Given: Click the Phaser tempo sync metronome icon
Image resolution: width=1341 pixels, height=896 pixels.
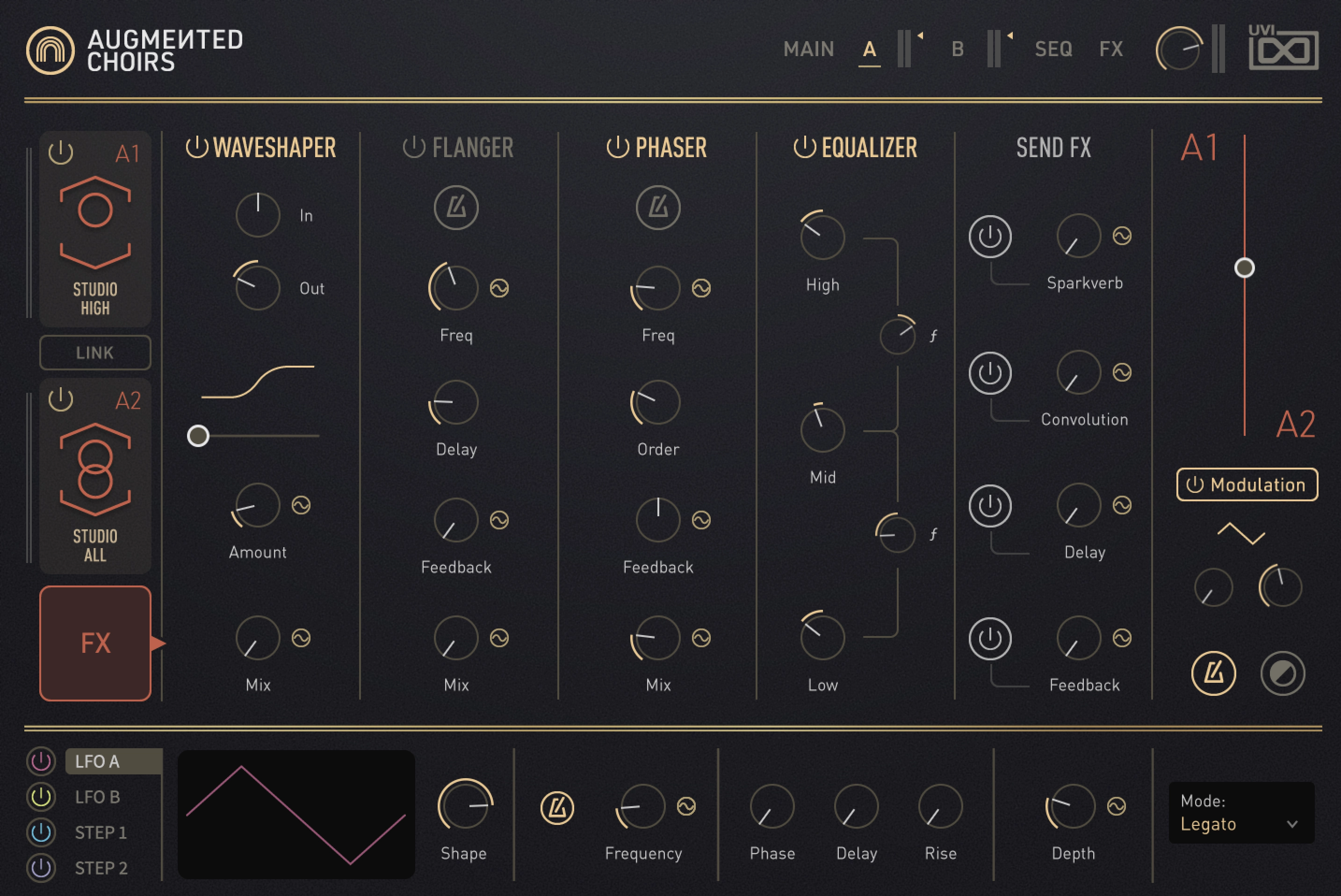Looking at the screenshot, I should point(658,208).
